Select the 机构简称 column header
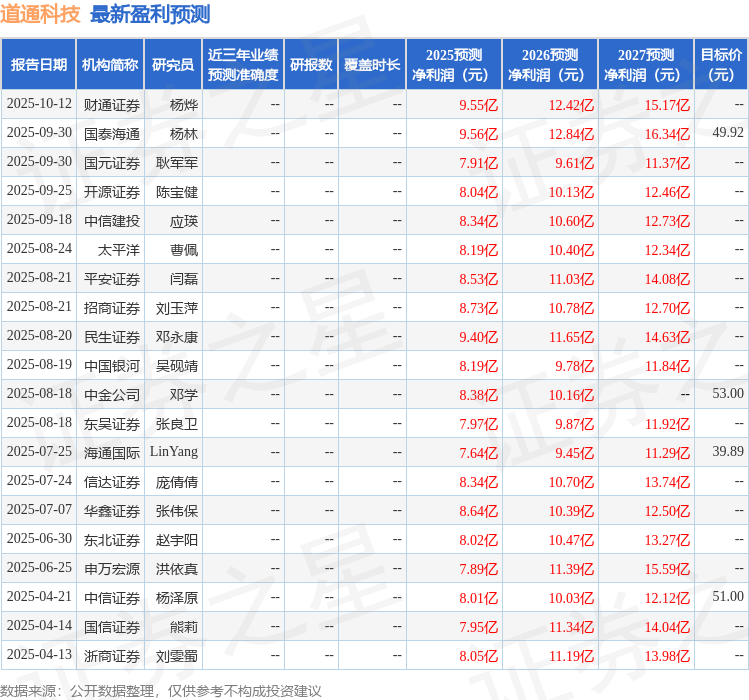This screenshot has height=700, width=749. (110, 65)
